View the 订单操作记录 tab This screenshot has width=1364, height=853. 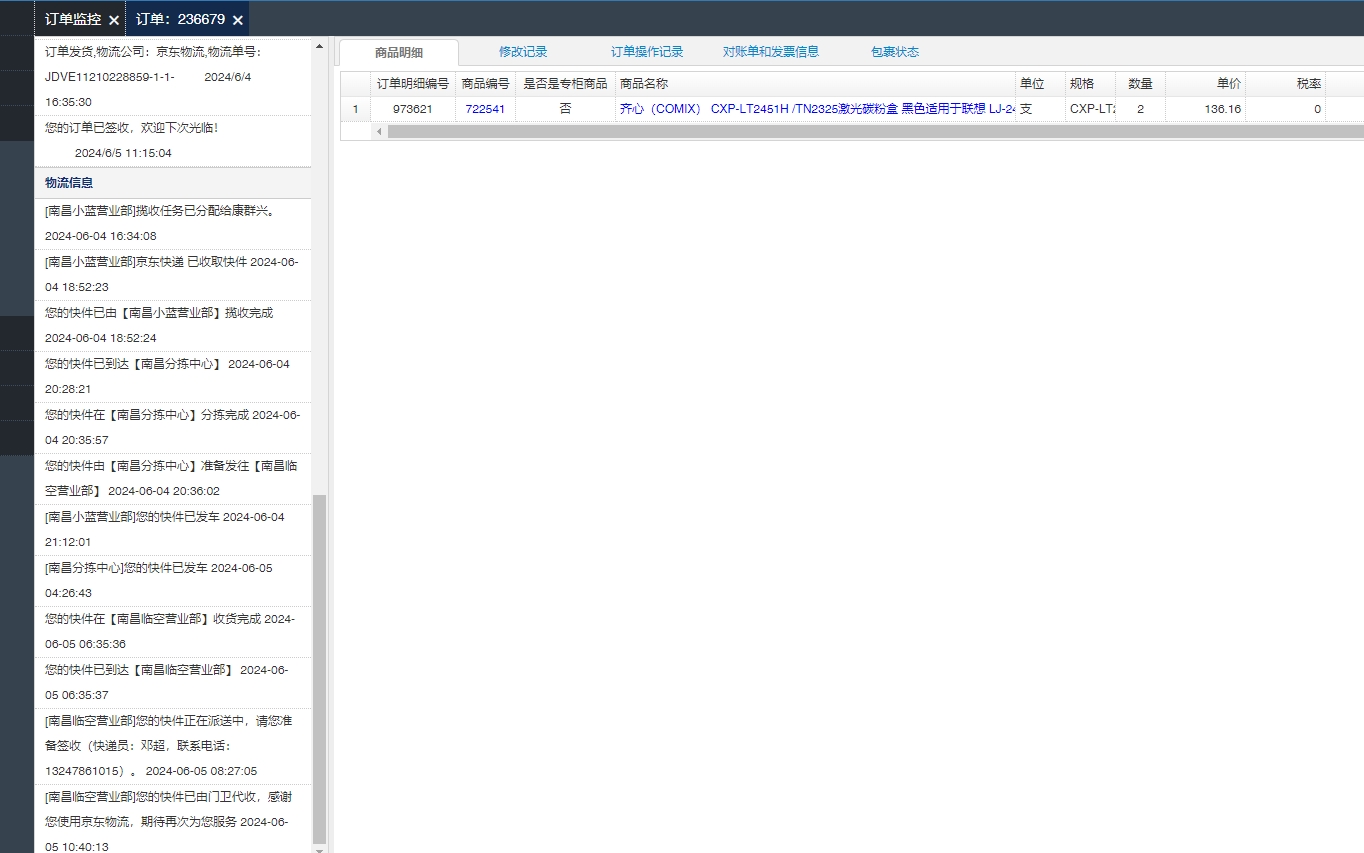(x=647, y=52)
